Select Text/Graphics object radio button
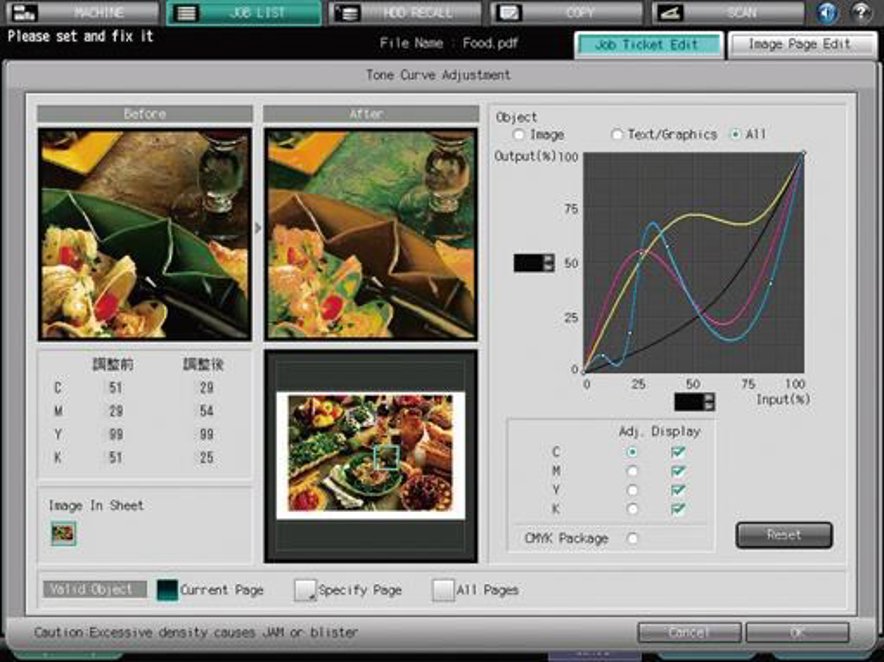 tap(617, 134)
